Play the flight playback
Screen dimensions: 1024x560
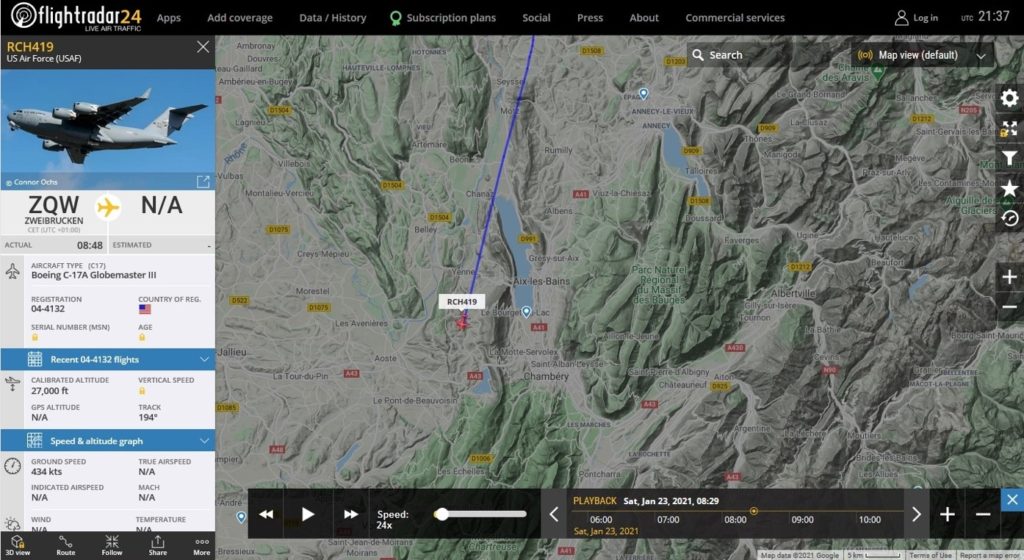pos(308,514)
